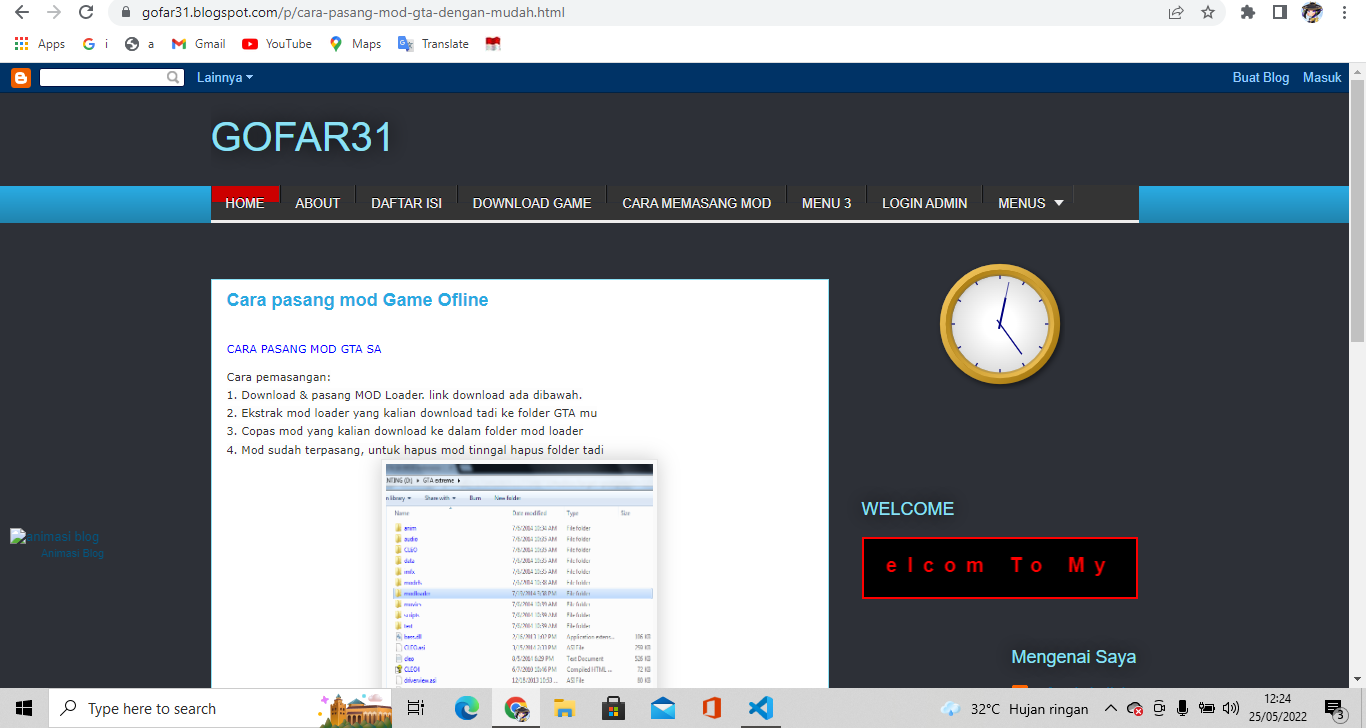Screen dimensions: 1366x728
Task: Open Microsoft Store from the taskbar
Action: (x=614, y=708)
